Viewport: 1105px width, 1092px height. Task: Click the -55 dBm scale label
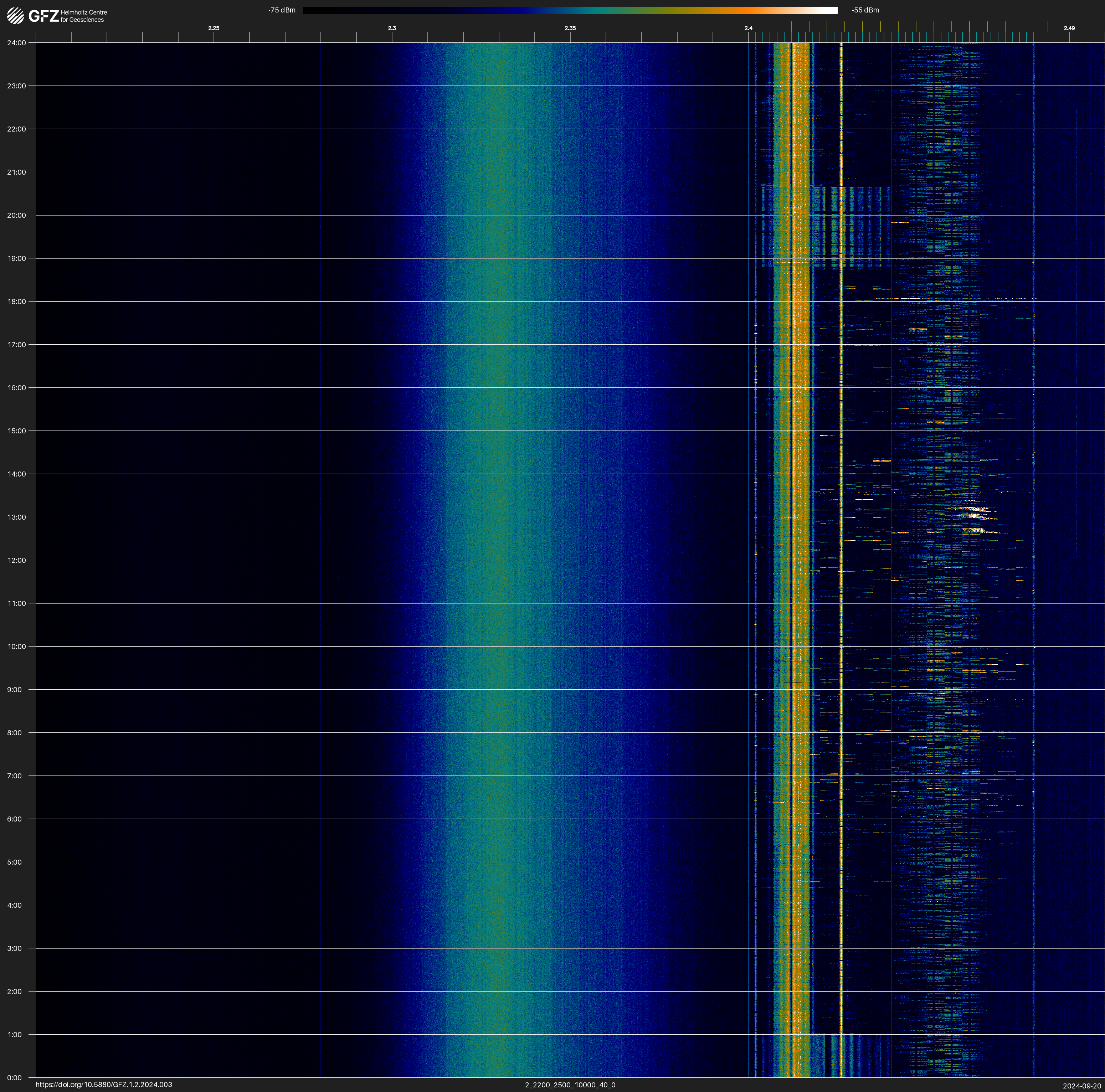pos(865,10)
